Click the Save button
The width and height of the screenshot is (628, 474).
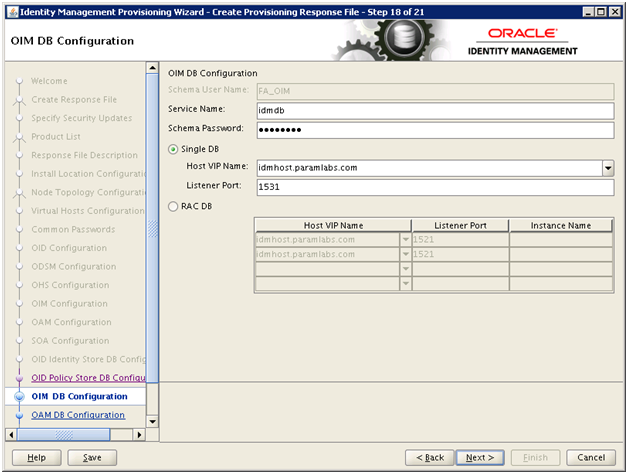click(92, 458)
